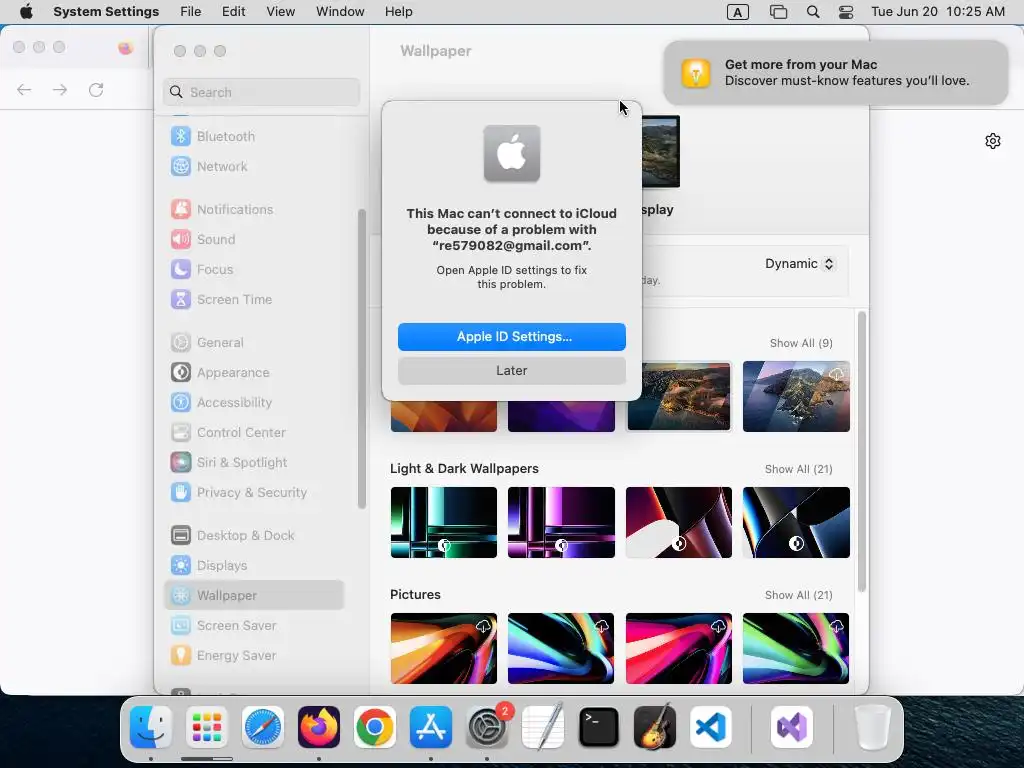Select the Control Center icon
This screenshot has width=1024, height=768.
click(x=181, y=433)
